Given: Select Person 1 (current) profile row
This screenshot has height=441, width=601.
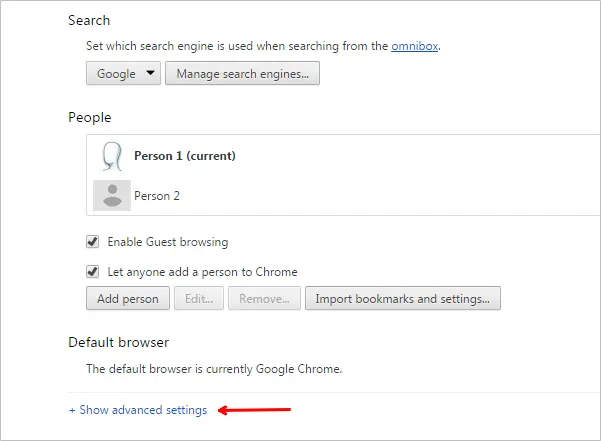Looking at the screenshot, I should coord(343,156).
